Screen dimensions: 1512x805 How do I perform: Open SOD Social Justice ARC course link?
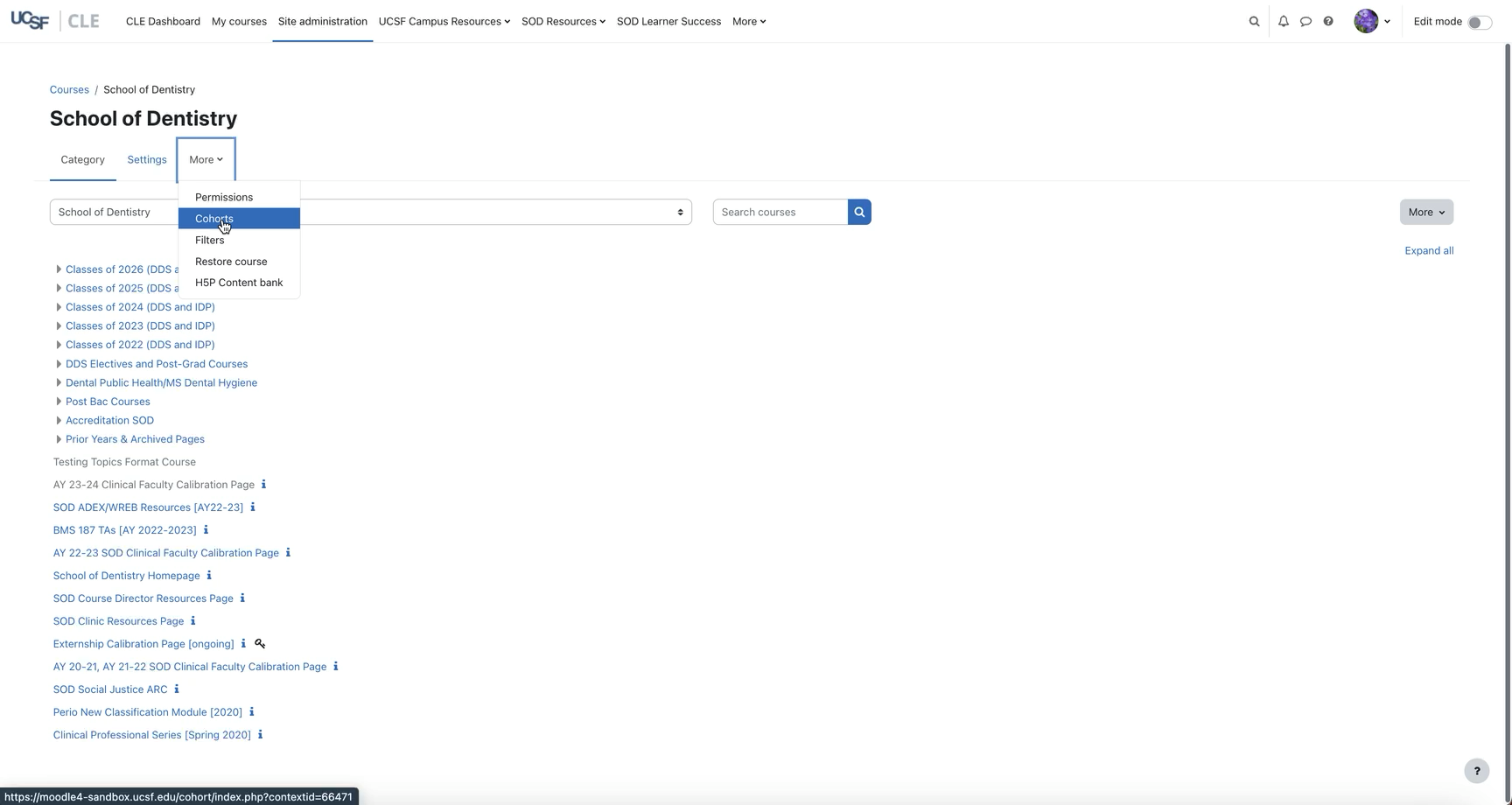[x=110, y=689]
